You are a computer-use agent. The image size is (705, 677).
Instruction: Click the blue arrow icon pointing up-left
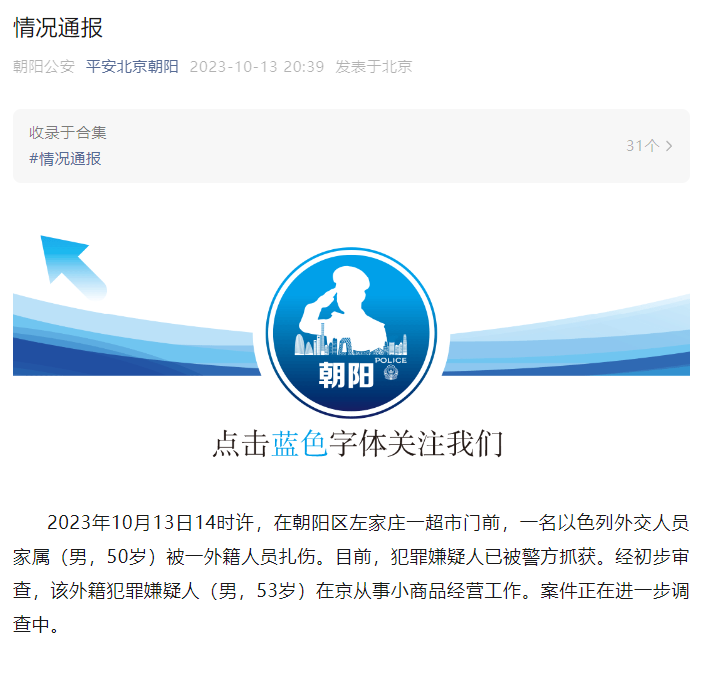(x=72, y=264)
